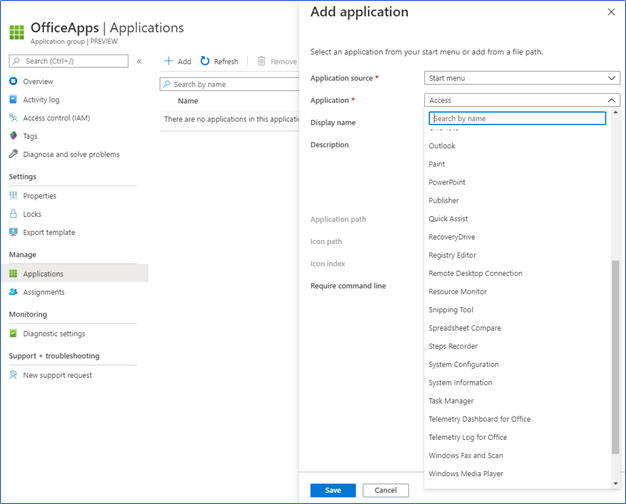
Task: Collapse the sidebar with double chevron
Action: (139, 61)
